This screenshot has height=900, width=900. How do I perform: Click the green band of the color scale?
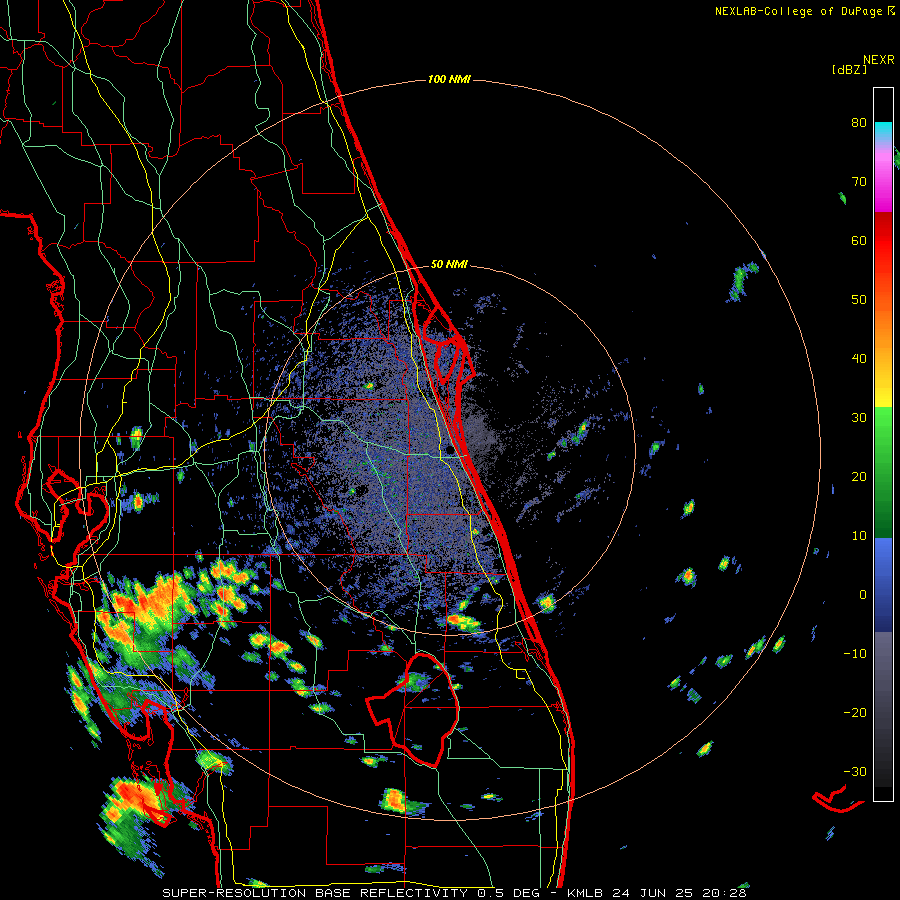coord(883,472)
